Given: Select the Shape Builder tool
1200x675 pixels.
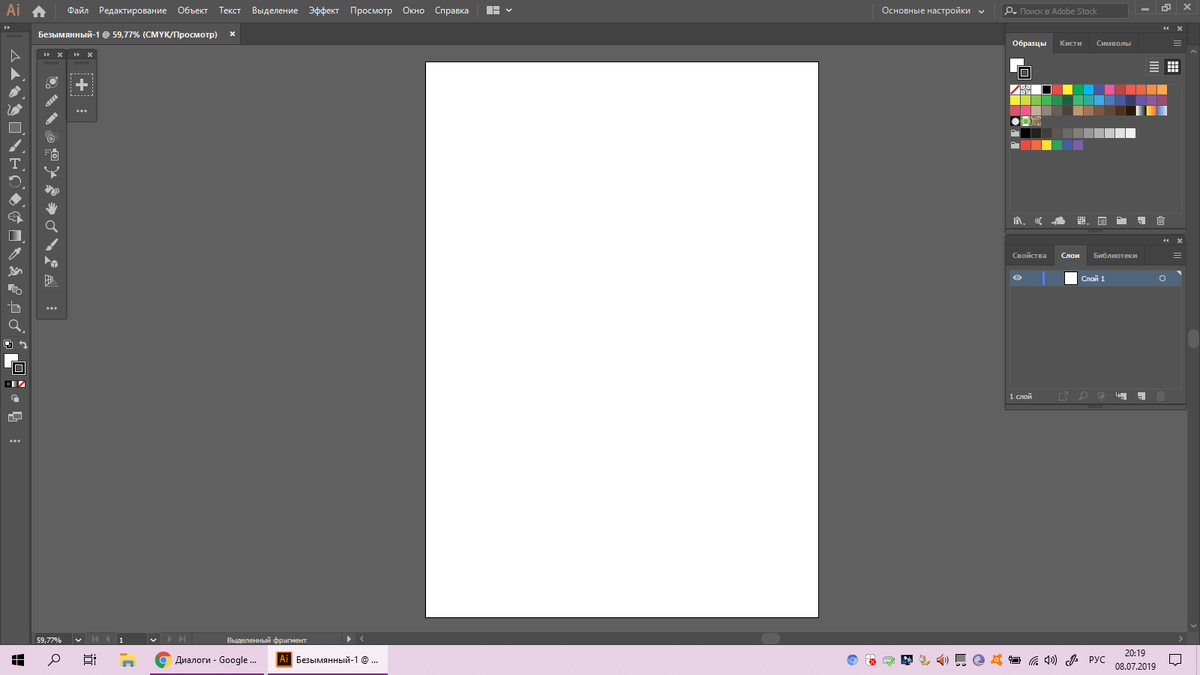Looking at the screenshot, I should 15,217.
